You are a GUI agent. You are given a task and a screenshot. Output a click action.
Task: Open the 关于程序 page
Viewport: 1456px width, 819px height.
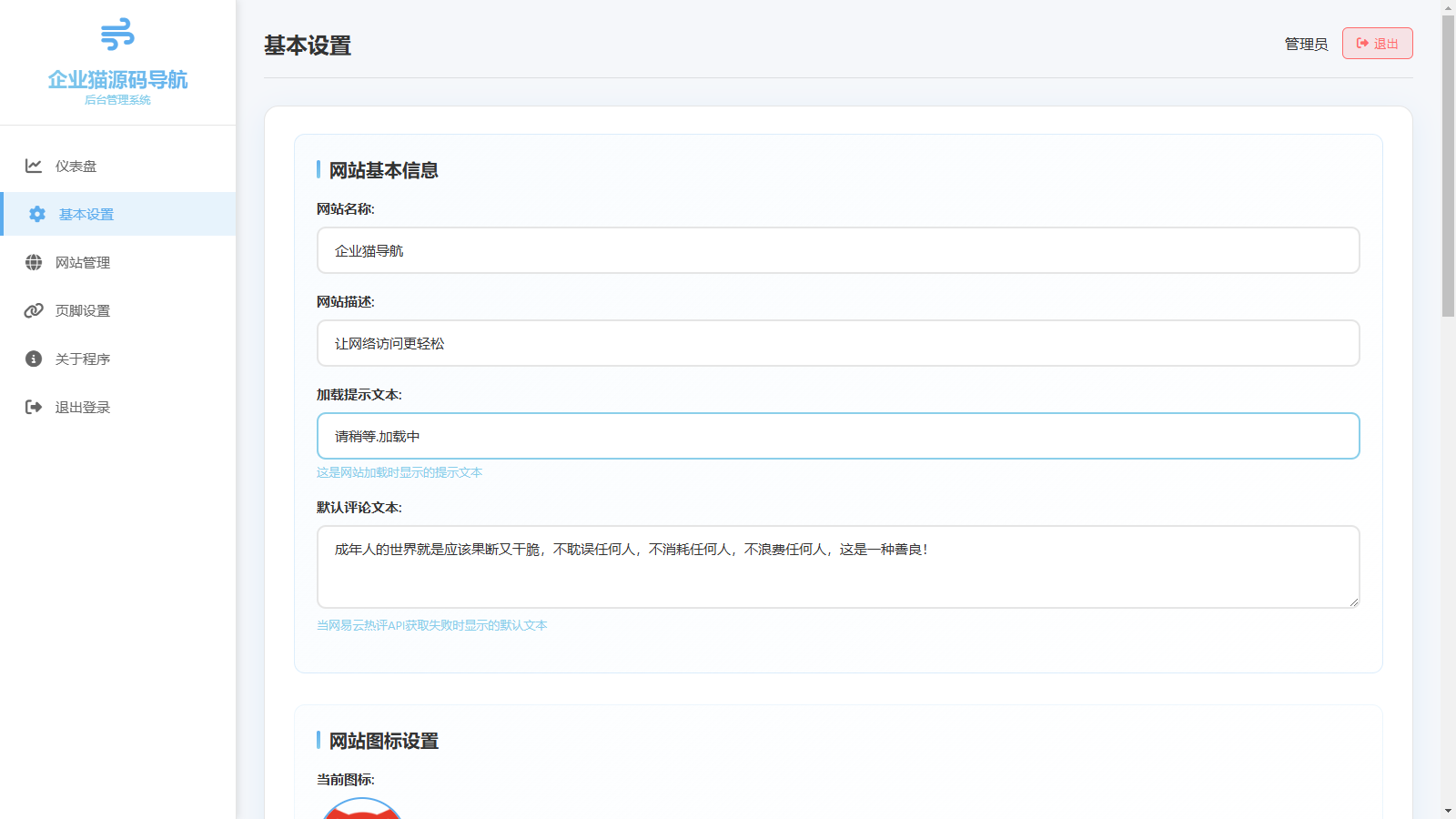point(83,359)
